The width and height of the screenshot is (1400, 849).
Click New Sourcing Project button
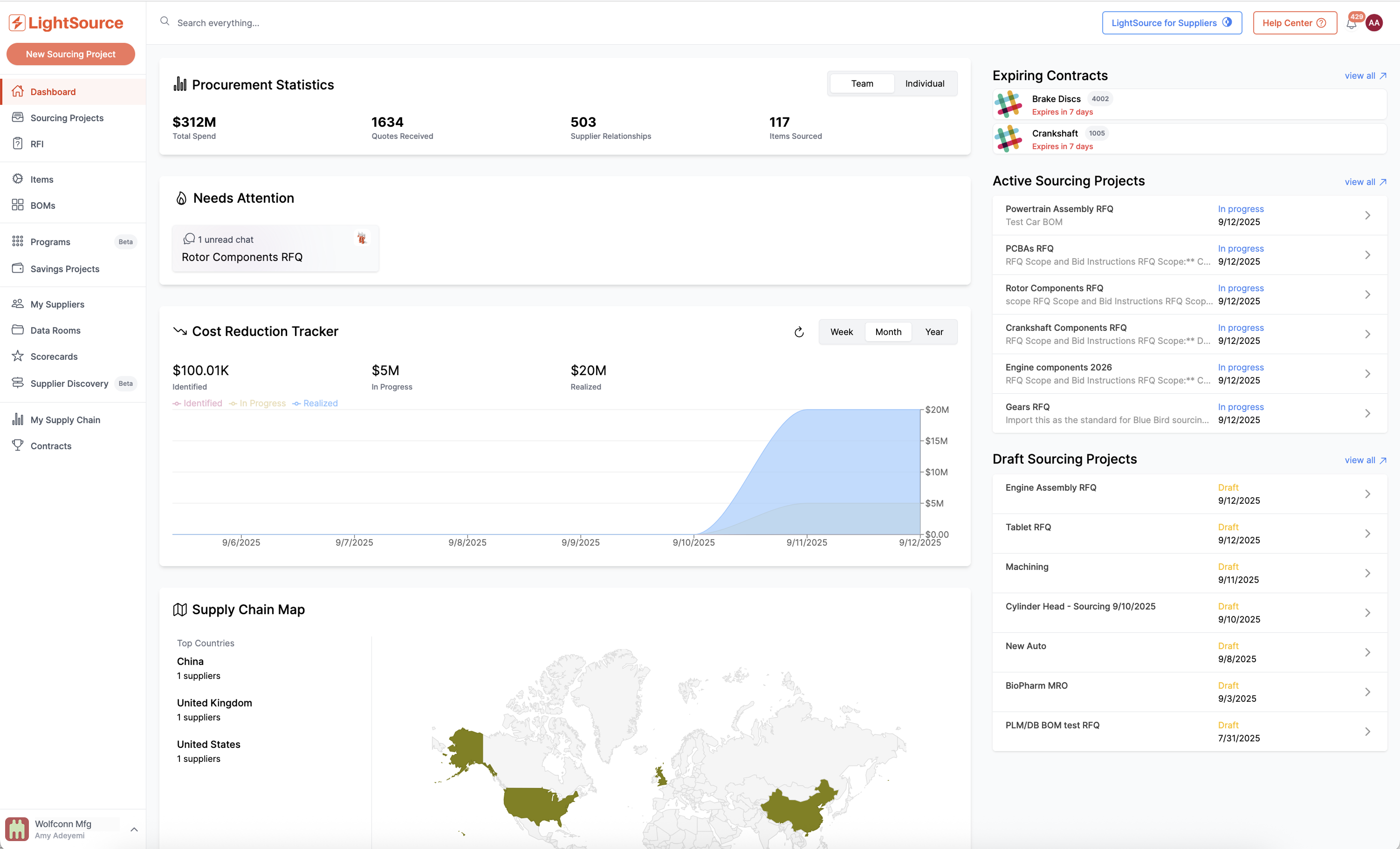(x=70, y=54)
